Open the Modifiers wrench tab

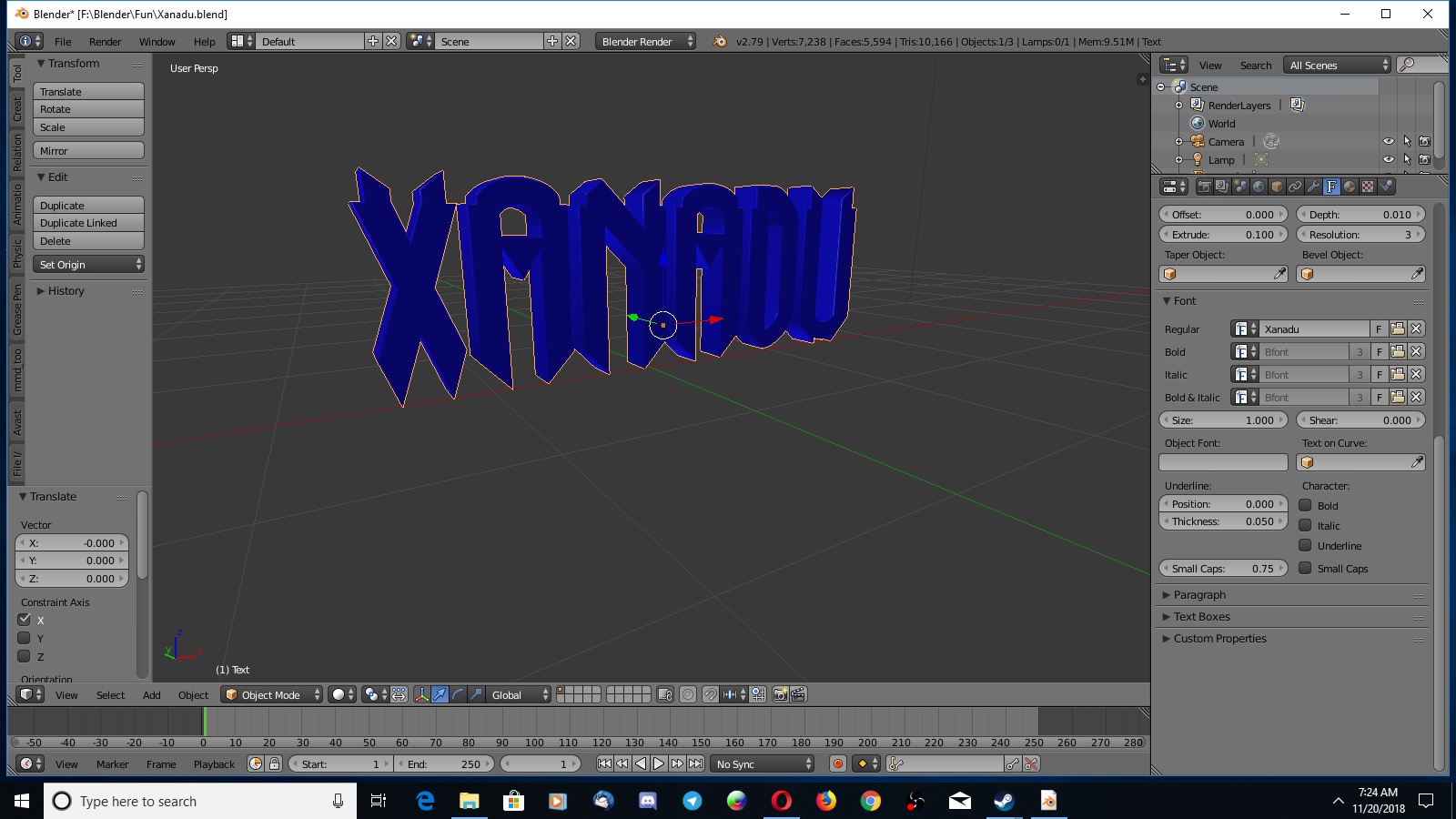[1313, 187]
